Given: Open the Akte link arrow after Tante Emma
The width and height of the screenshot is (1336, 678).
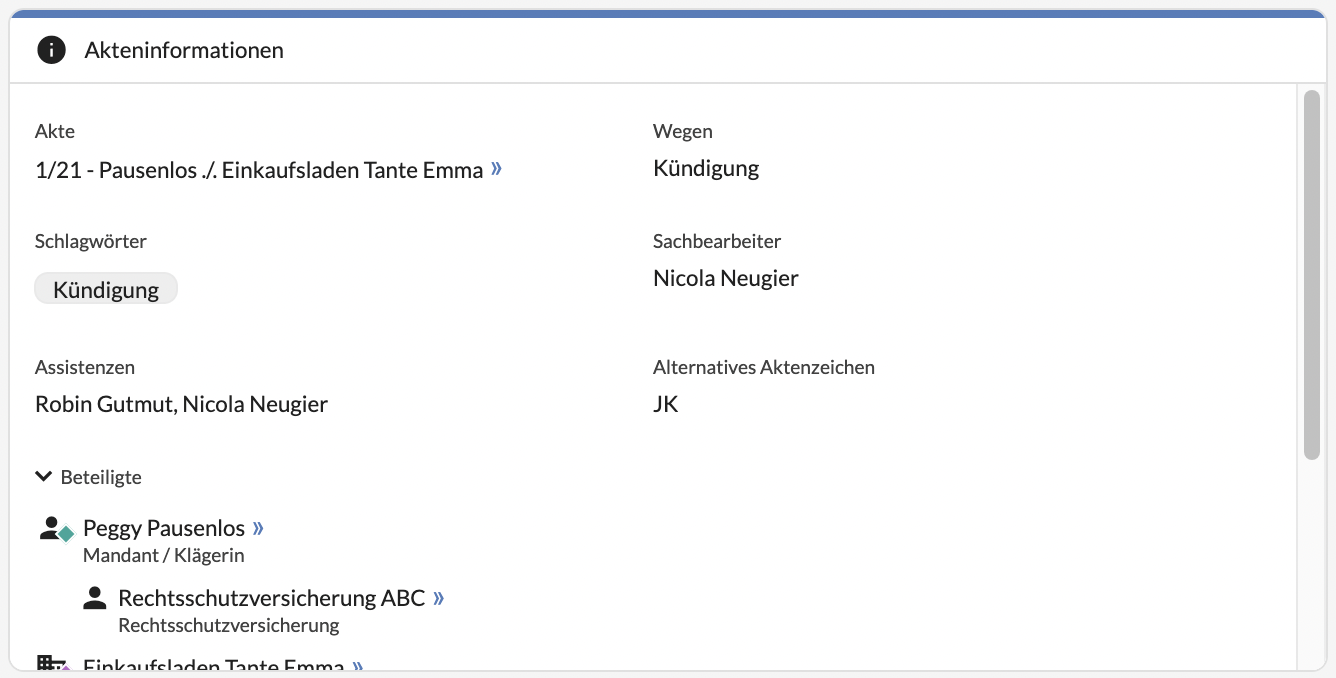Looking at the screenshot, I should (x=496, y=170).
